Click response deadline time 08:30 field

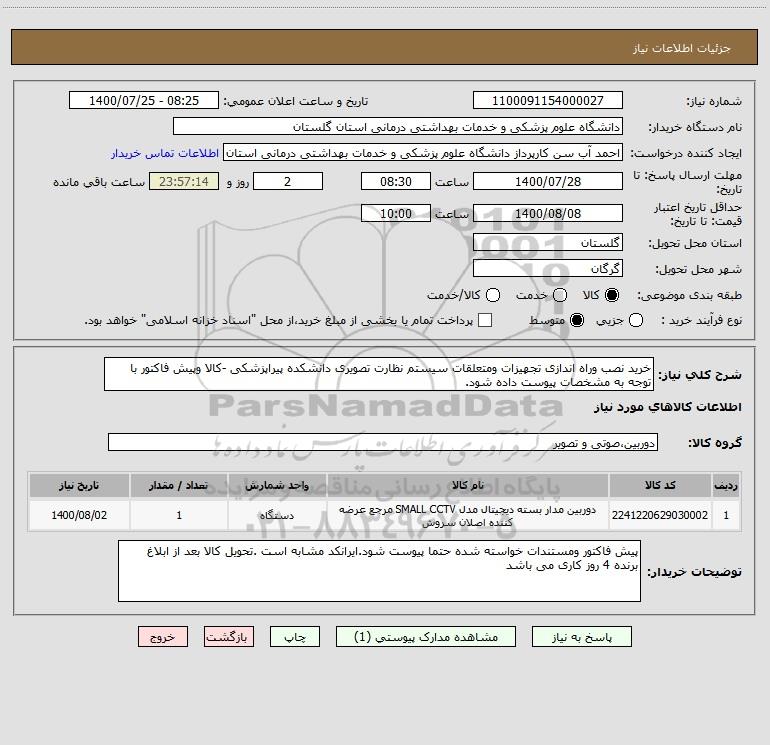[x=396, y=181]
